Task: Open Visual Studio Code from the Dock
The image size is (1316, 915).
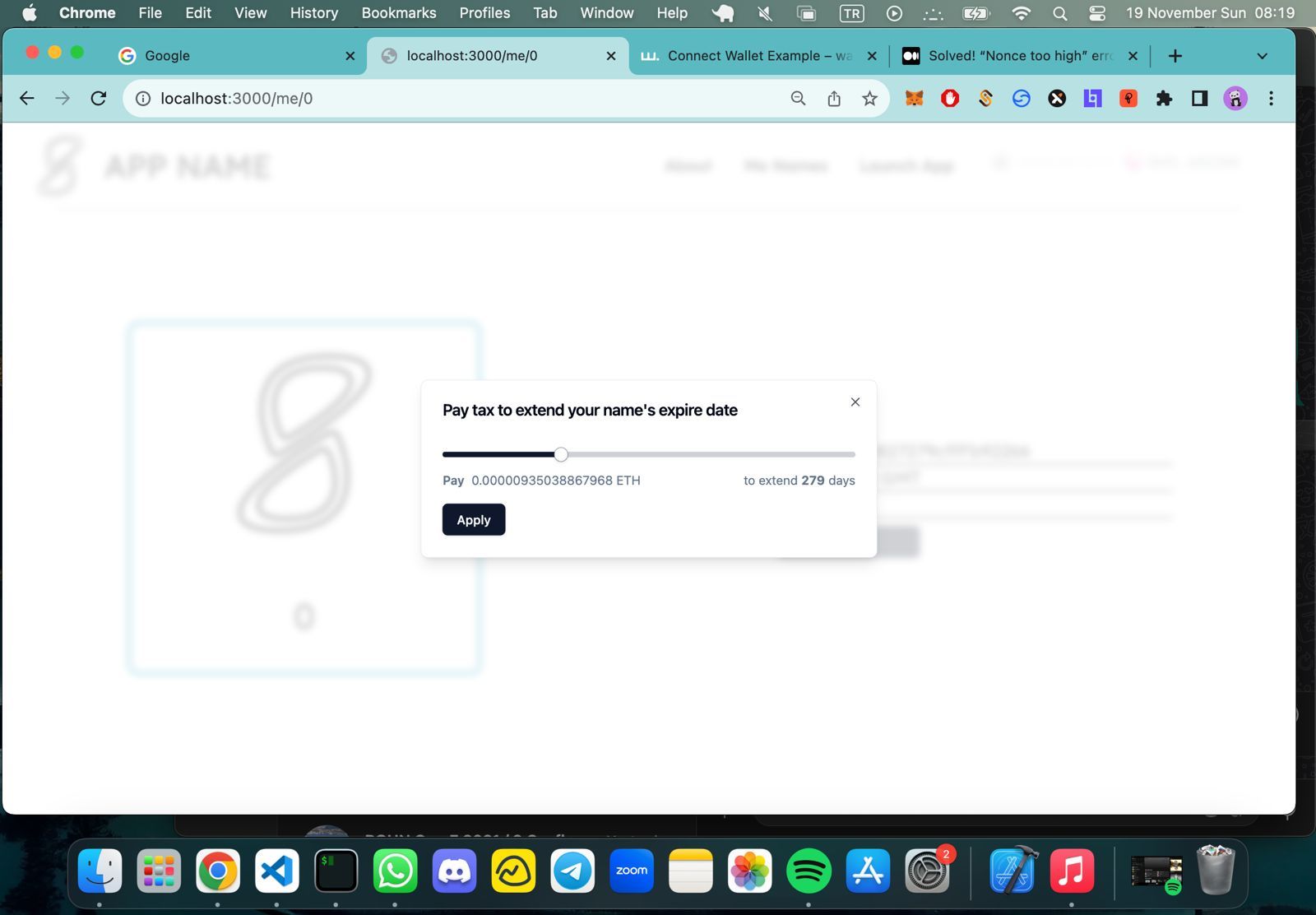Action: click(x=277, y=871)
